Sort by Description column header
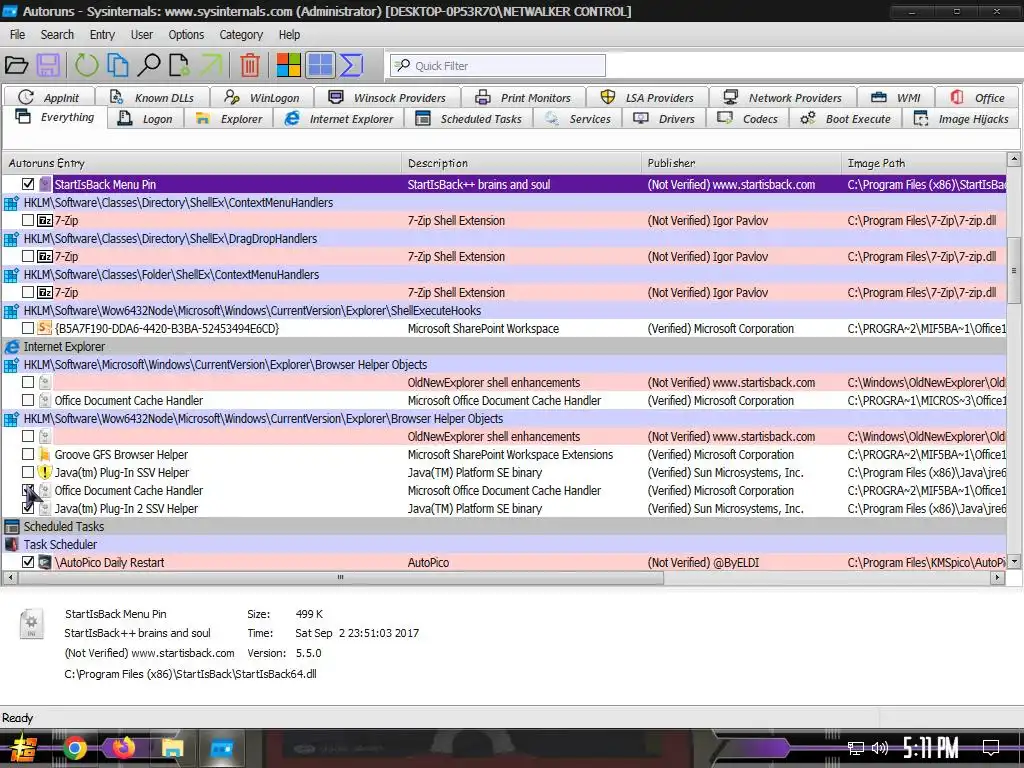The image size is (1024, 768). (522, 163)
